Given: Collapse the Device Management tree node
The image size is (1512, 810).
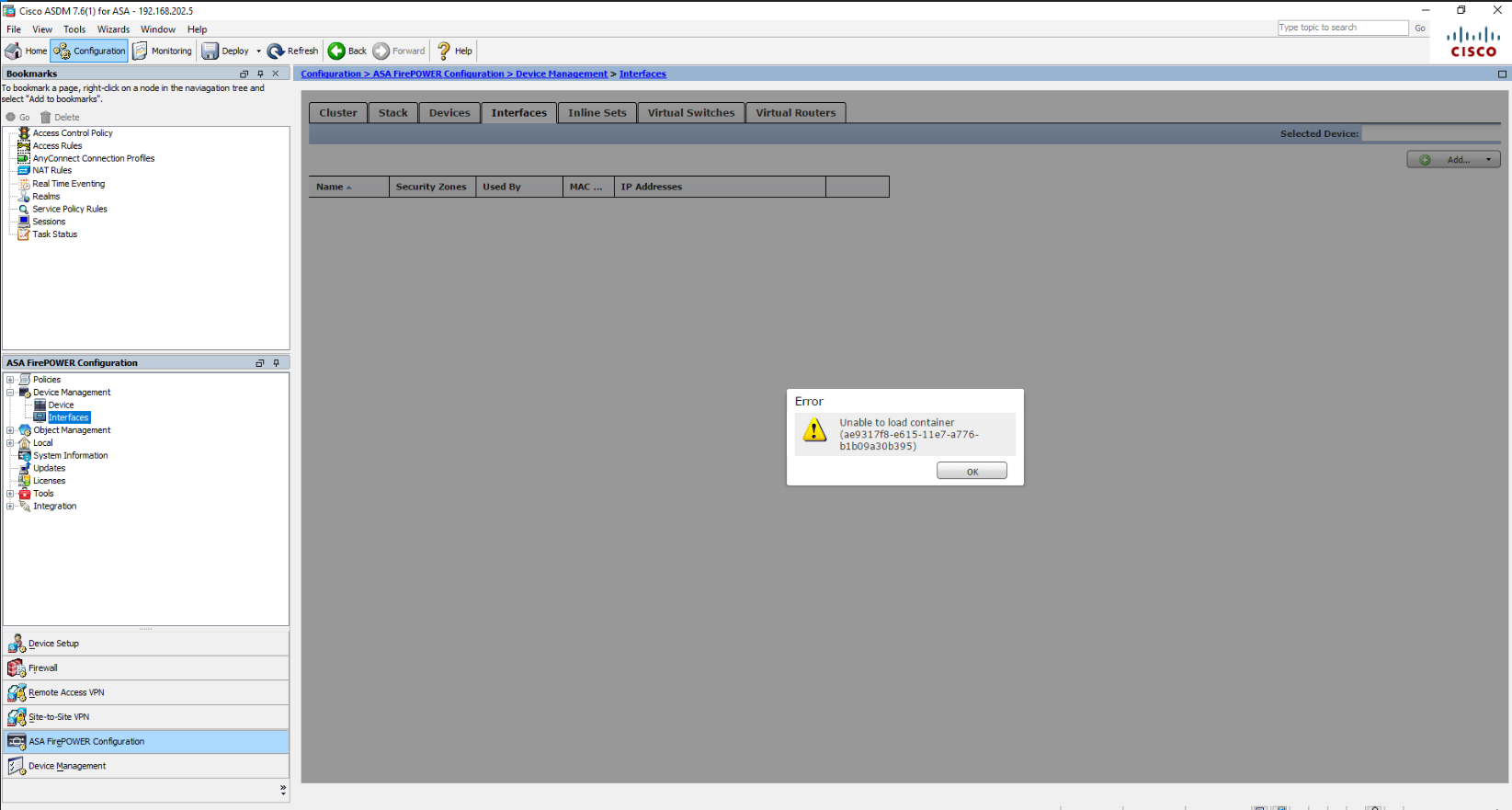Looking at the screenshot, I should 10,393.
